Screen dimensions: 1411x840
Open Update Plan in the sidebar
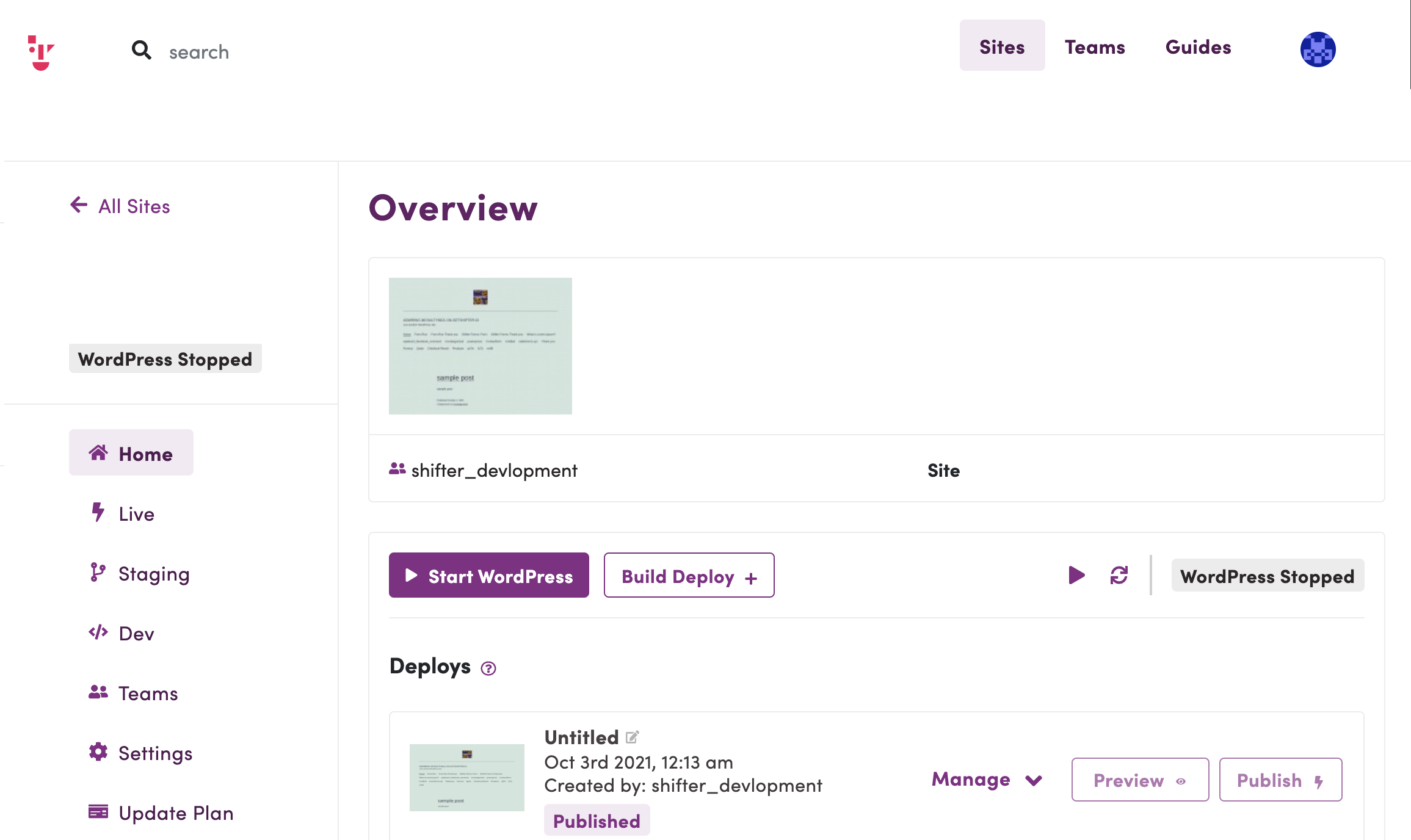point(161,812)
